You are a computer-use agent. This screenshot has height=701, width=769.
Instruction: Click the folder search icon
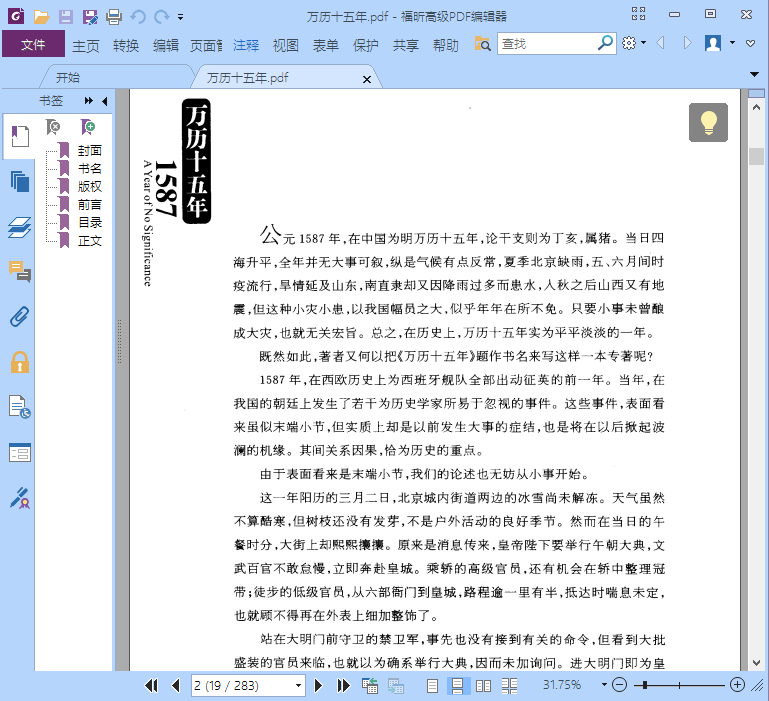482,44
